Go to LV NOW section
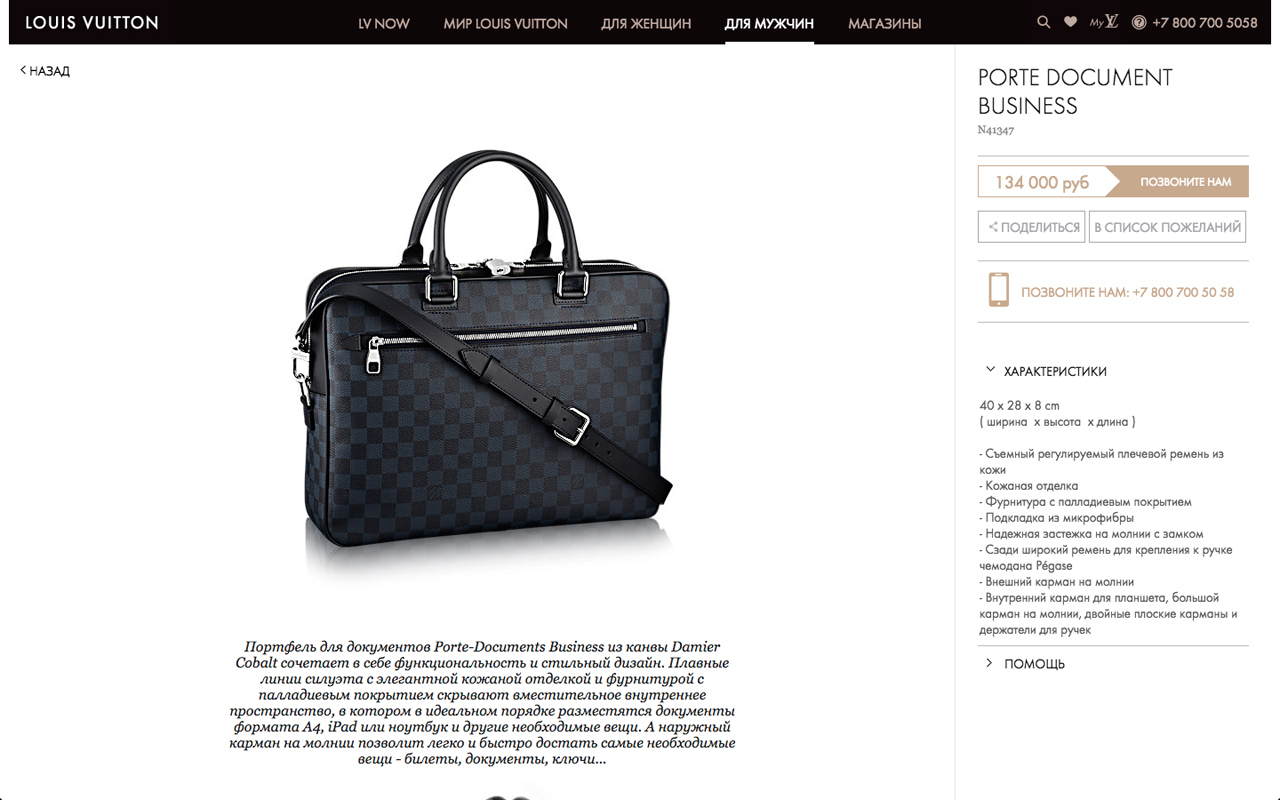Viewport: 1280px width, 800px height. [x=384, y=23]
